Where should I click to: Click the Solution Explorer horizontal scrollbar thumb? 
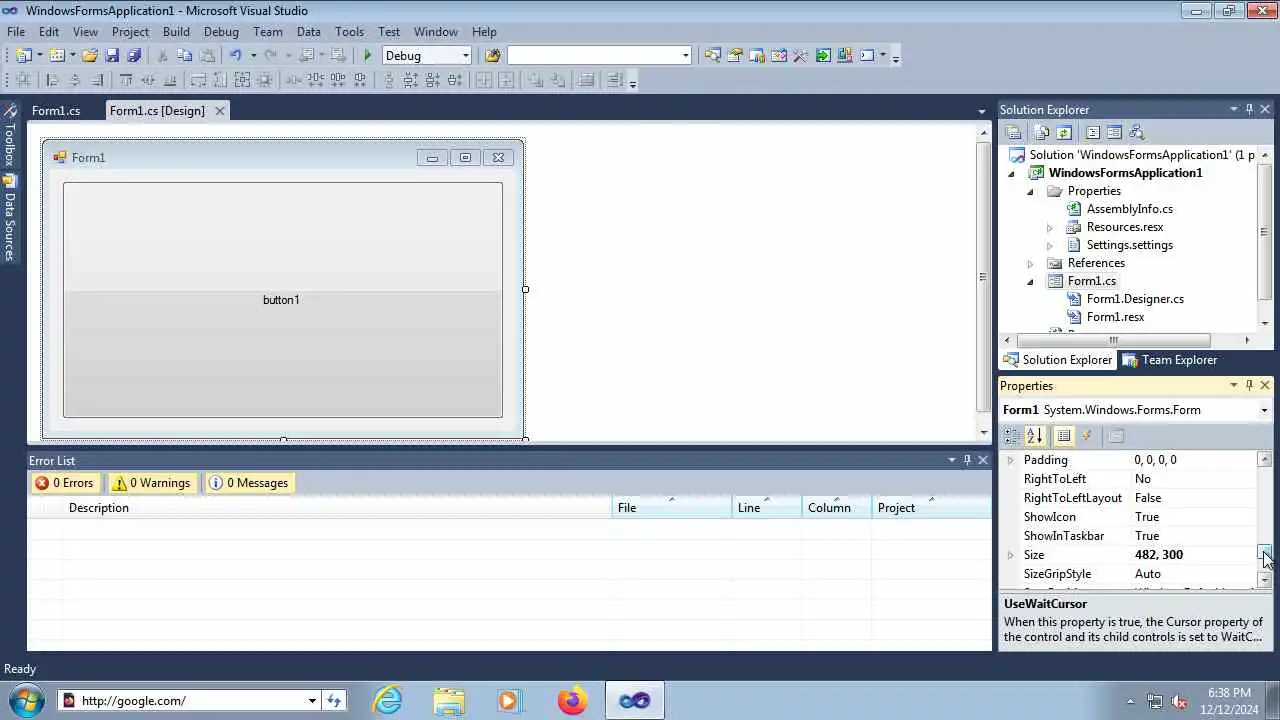pos(1113,340)
